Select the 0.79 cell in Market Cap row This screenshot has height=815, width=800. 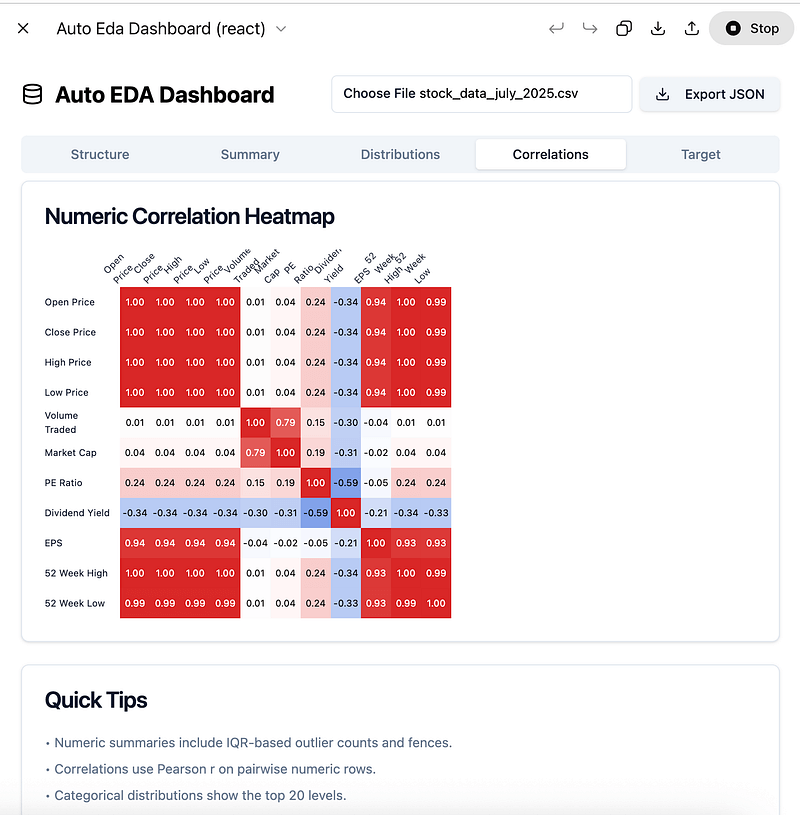click(x=255, y=453)
